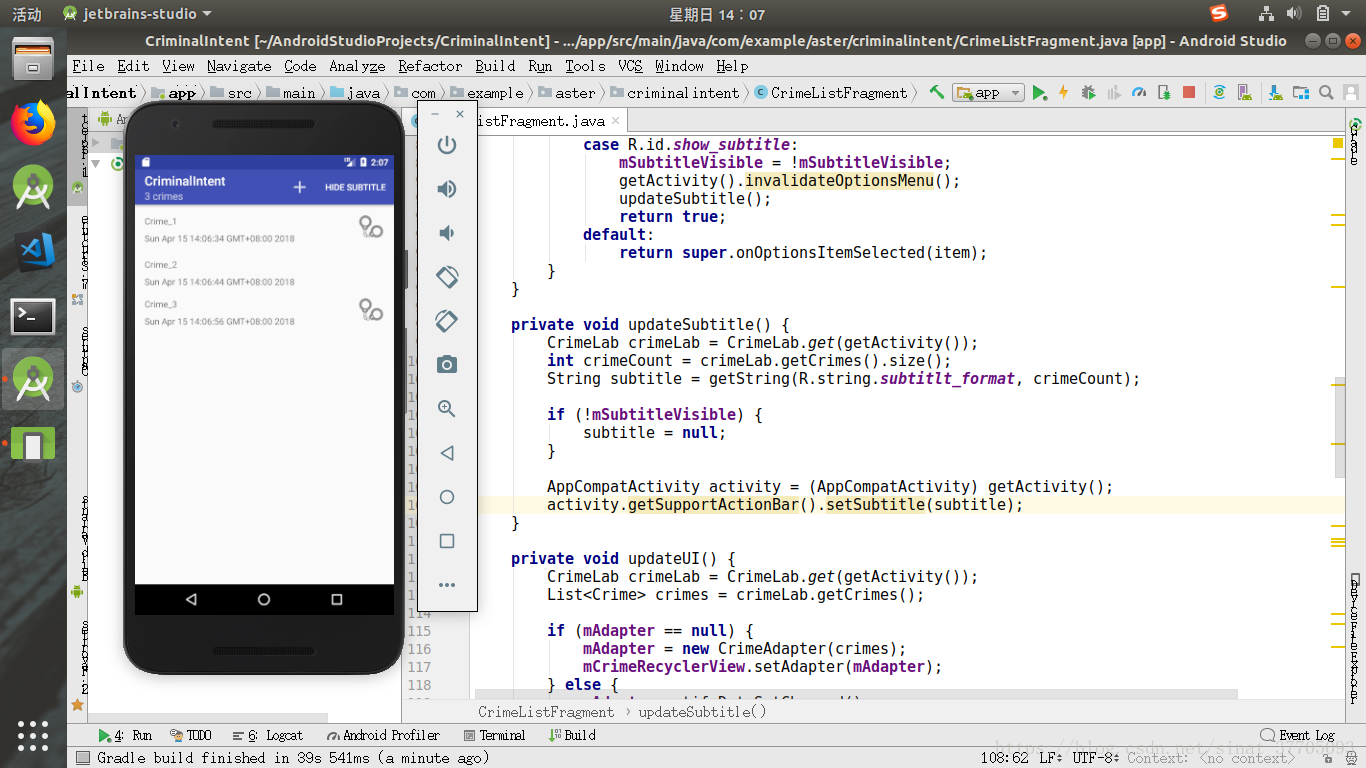Toggle tool window bars in status bar
This screenshot has height=768, width=1366.
(x=83, y=758)
